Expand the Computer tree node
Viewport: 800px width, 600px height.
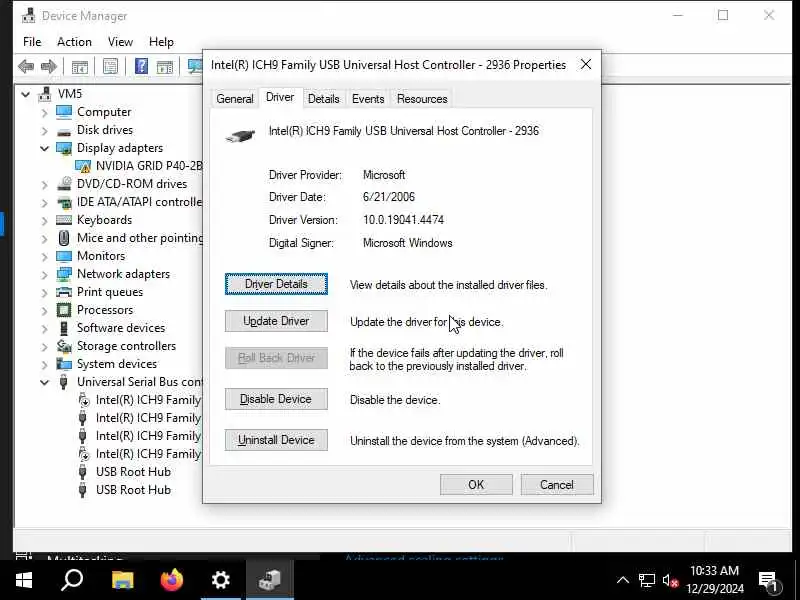44,112
